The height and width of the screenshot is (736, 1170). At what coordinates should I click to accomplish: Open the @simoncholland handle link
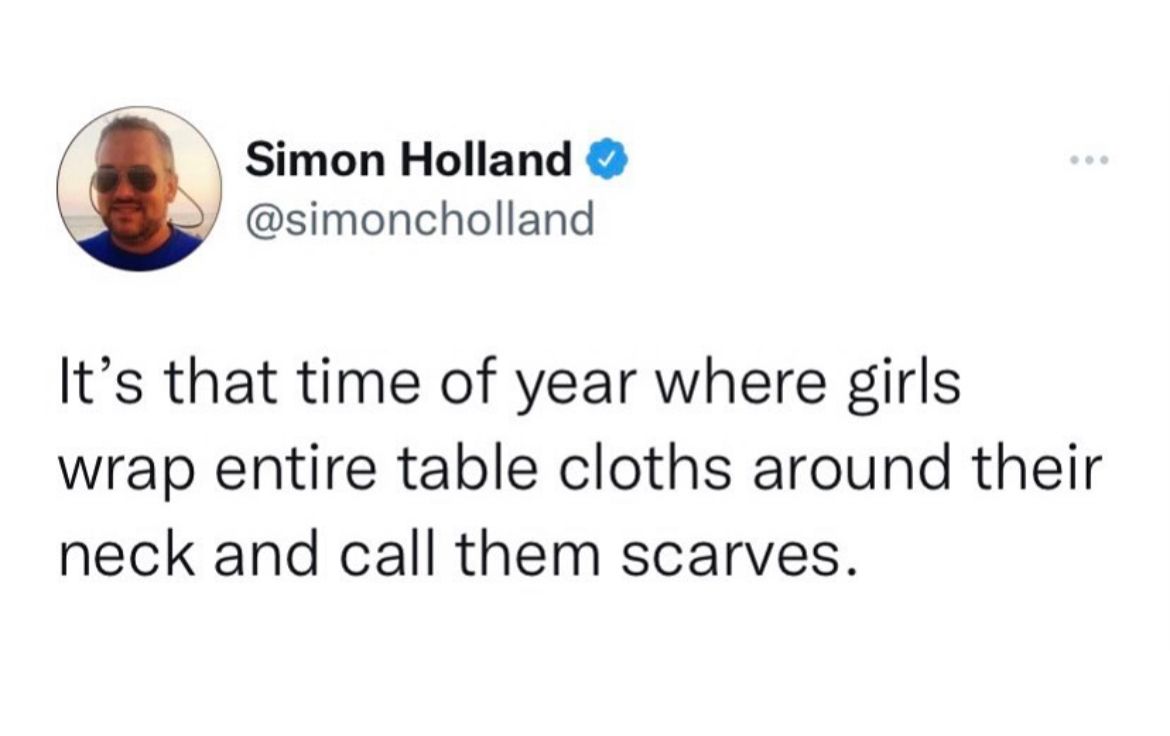[419, 217]
